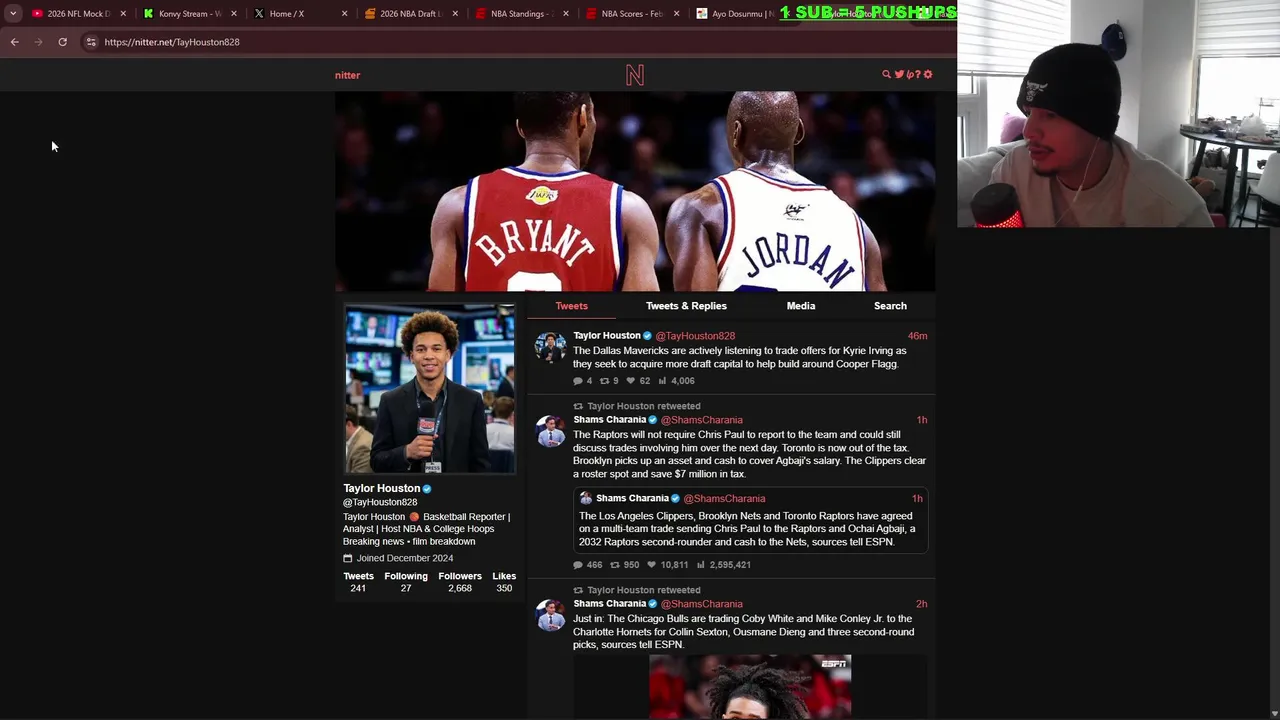Open the Followers count of 2,668
Image resolution: width=1280 pixels, height=720 pixels.
click(x=460, y=582)
